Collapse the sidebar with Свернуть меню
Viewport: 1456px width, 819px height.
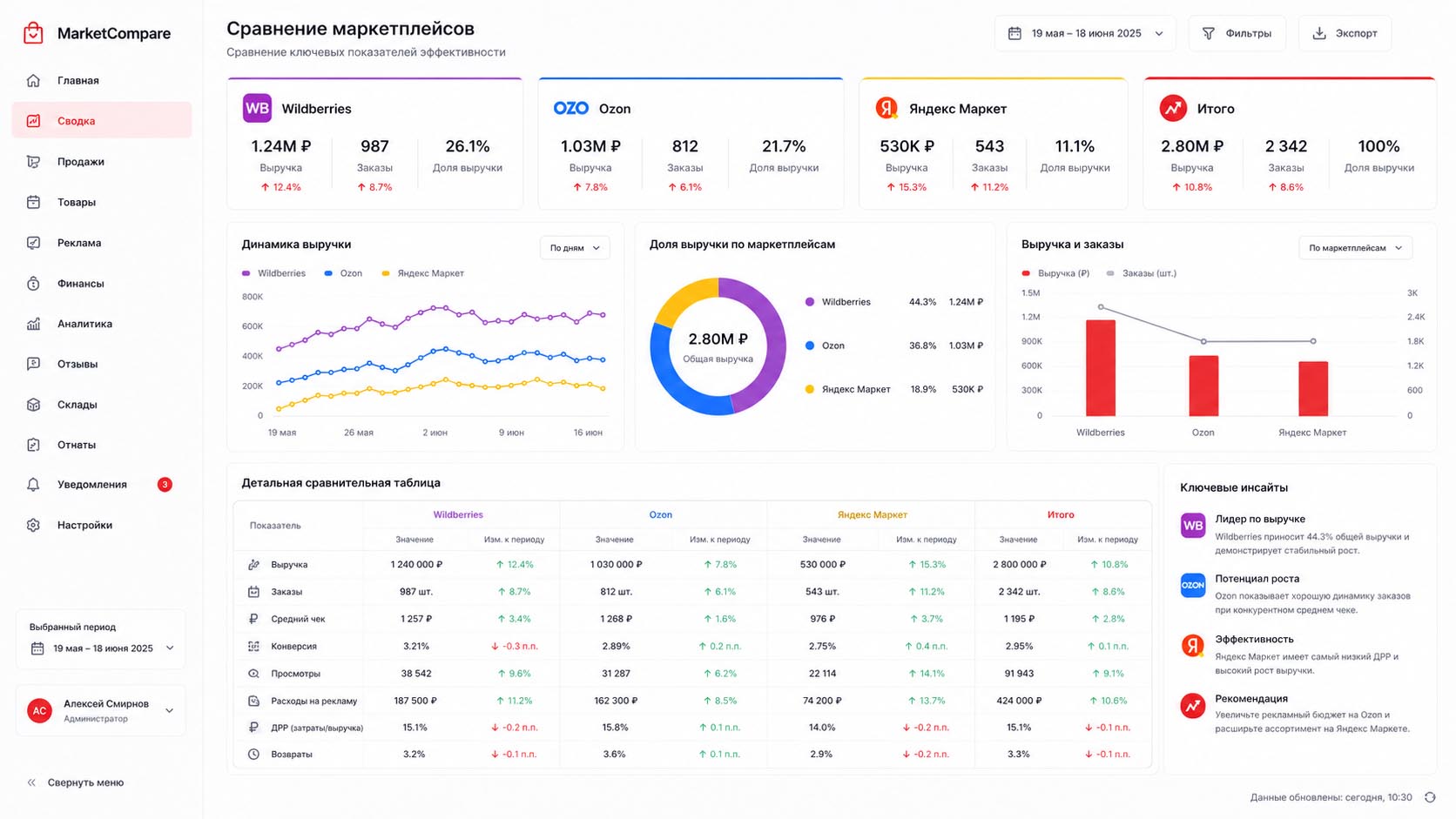(75, 782)
